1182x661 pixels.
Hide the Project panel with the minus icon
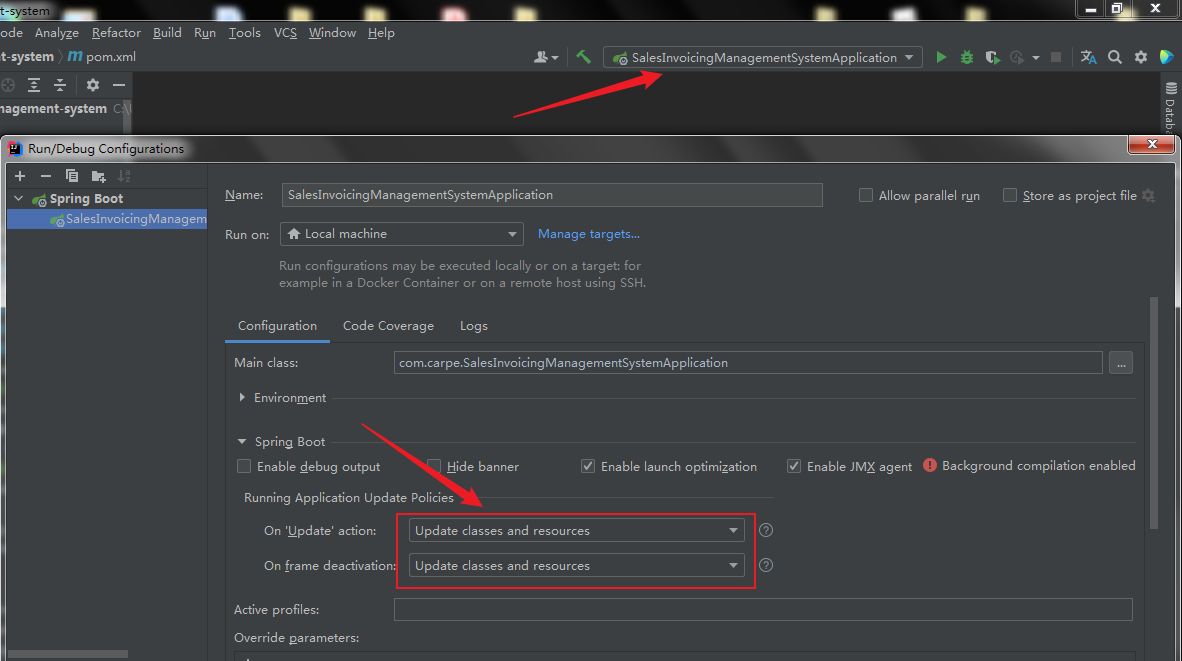click(118, 85)
